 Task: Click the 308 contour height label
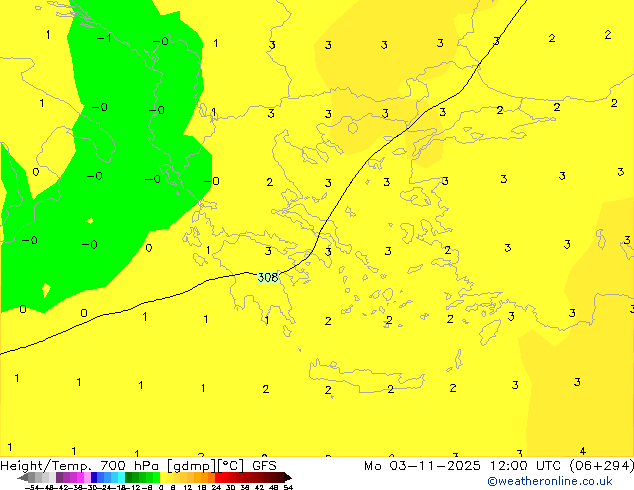pyautogui.click(x=268, y=277)
